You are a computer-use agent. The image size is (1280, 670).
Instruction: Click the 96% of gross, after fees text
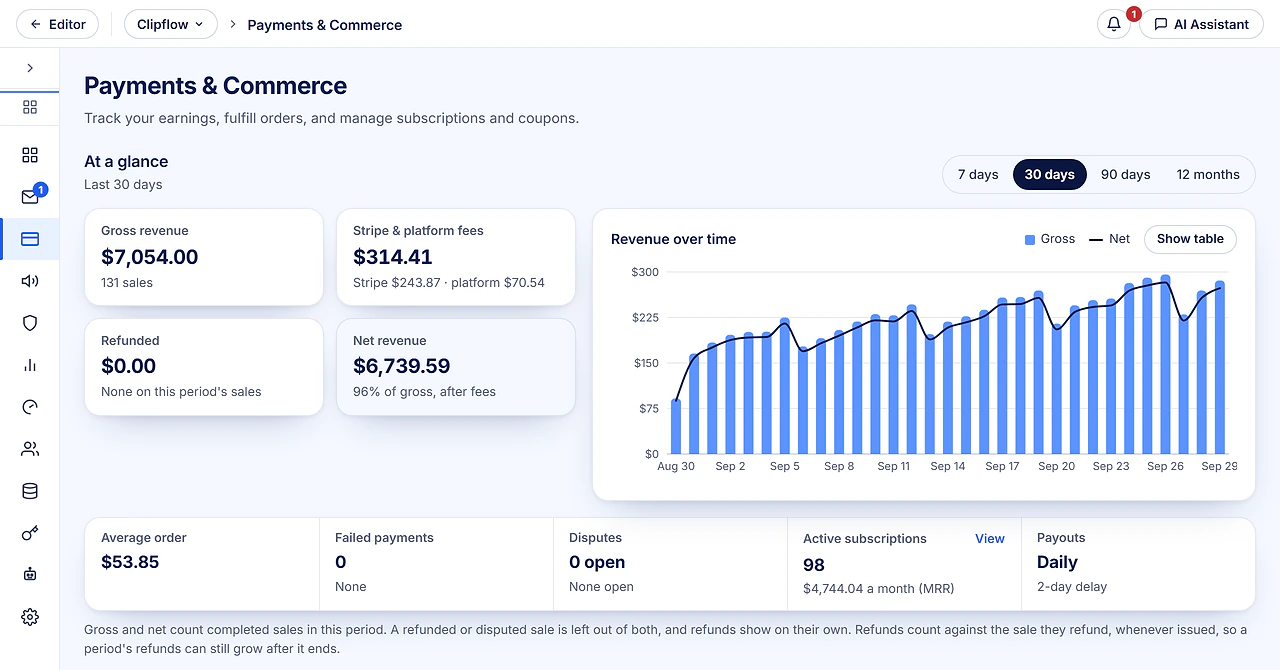pyautogui.click(x=424, y=392)
